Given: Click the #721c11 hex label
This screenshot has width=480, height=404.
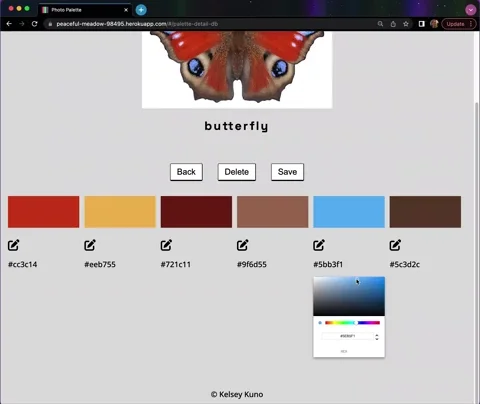Looking at the screenshot, I should tap(176, 265).
